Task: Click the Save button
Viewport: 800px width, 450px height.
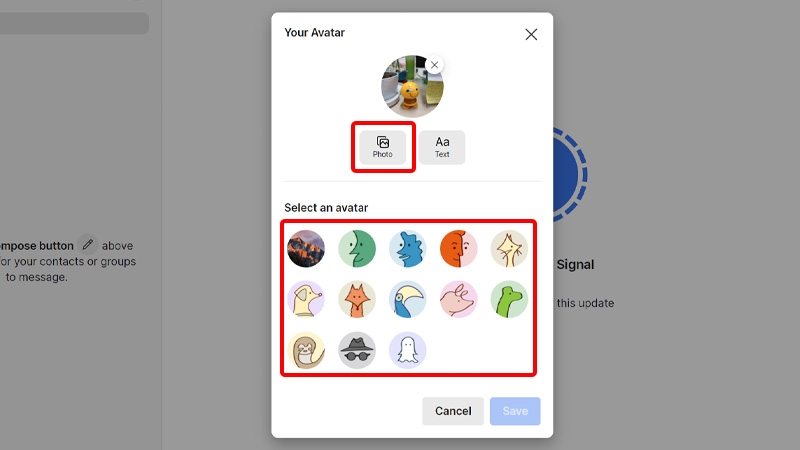Action: click(515, 411)
